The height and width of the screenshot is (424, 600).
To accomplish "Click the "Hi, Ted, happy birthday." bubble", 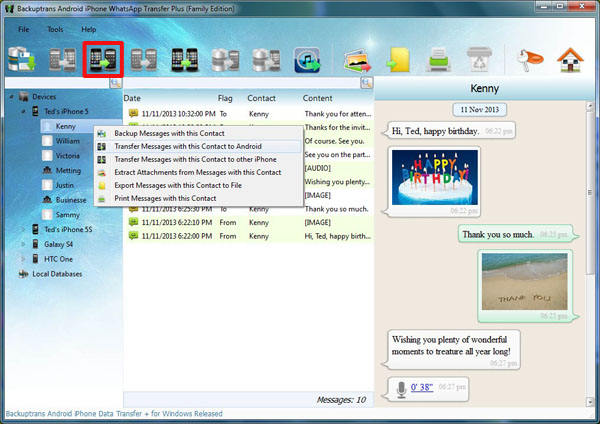I will [449, 131].
